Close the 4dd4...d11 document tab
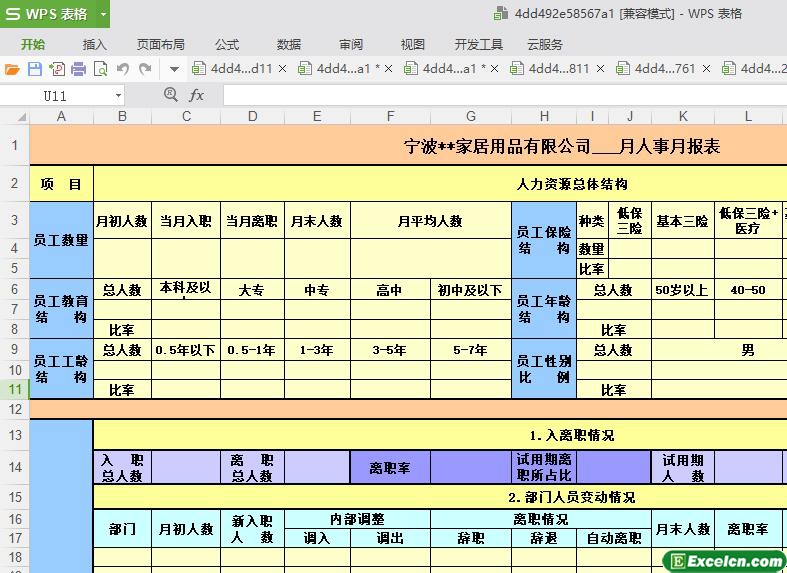787x573 pixels. (x=282, y=69)
